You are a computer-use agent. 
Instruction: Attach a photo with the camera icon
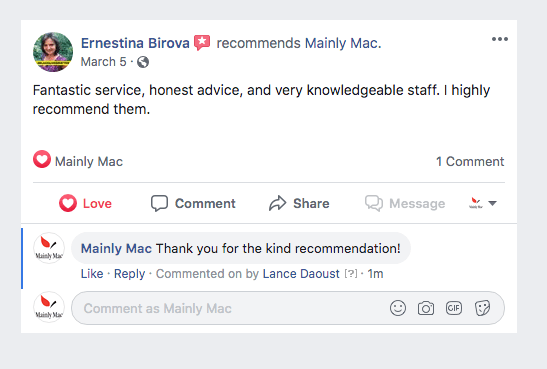[x=426, y=308]
